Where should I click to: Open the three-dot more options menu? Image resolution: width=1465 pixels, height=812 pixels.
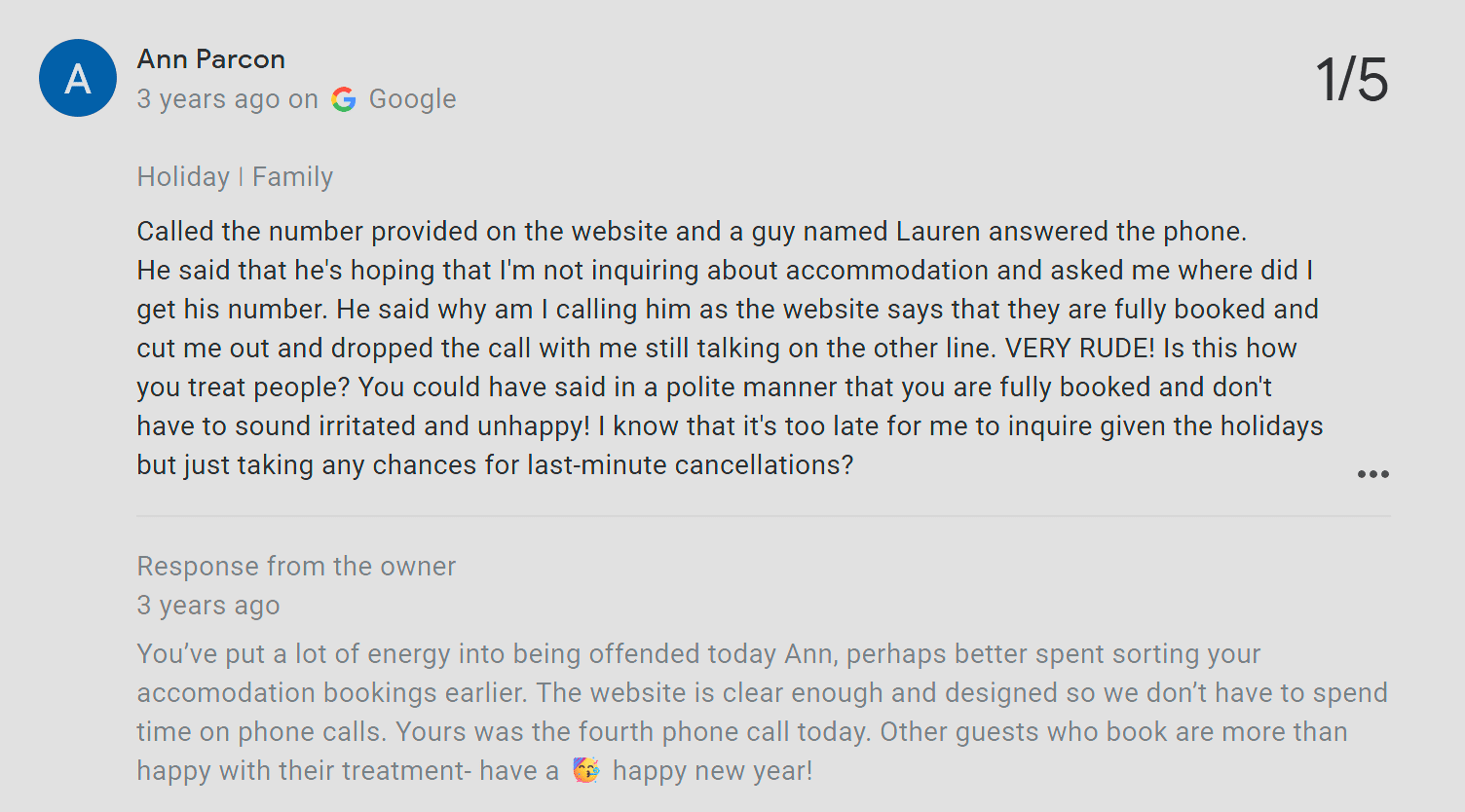coord(1372,474)
